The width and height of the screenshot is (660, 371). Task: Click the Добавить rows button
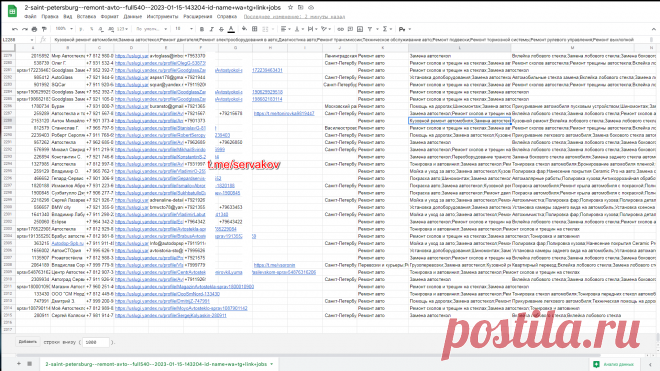click(x=28, y=342)
